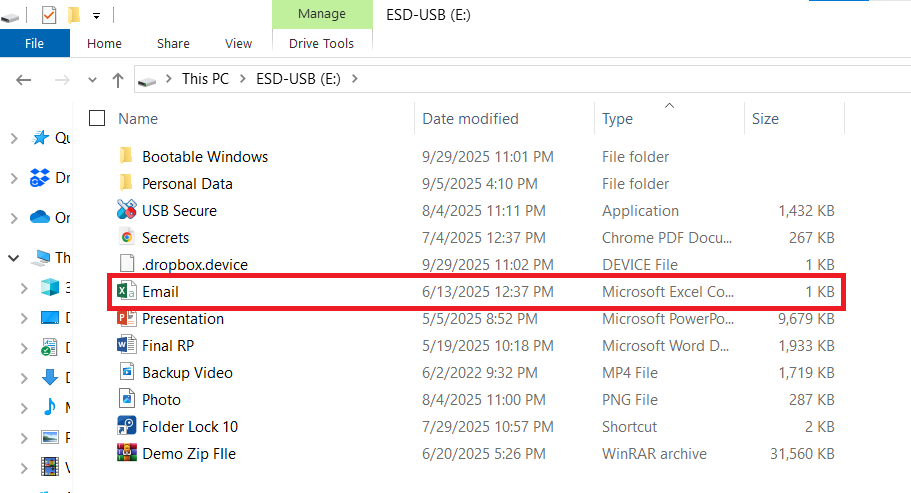Click date 6/2/2022 9:32 PM
911x493 pixels.
(480, 373)
